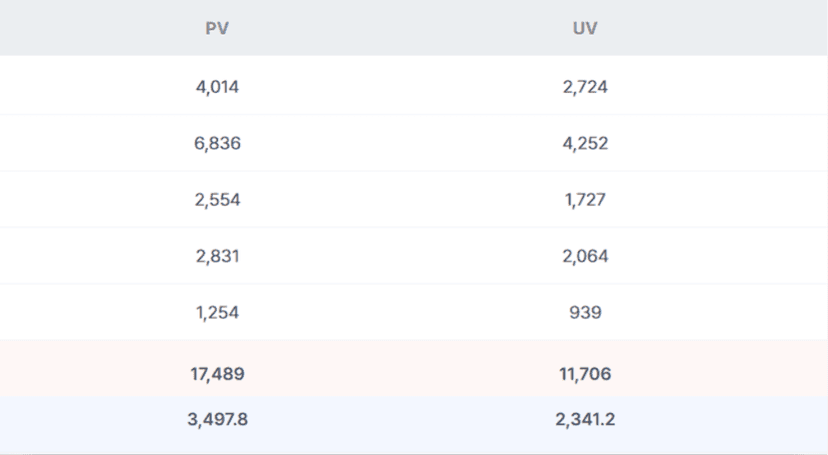Viewport: 828px width, 455px height.
Task: Click the UV total 11,706
Action: click(x=585, y=374)
